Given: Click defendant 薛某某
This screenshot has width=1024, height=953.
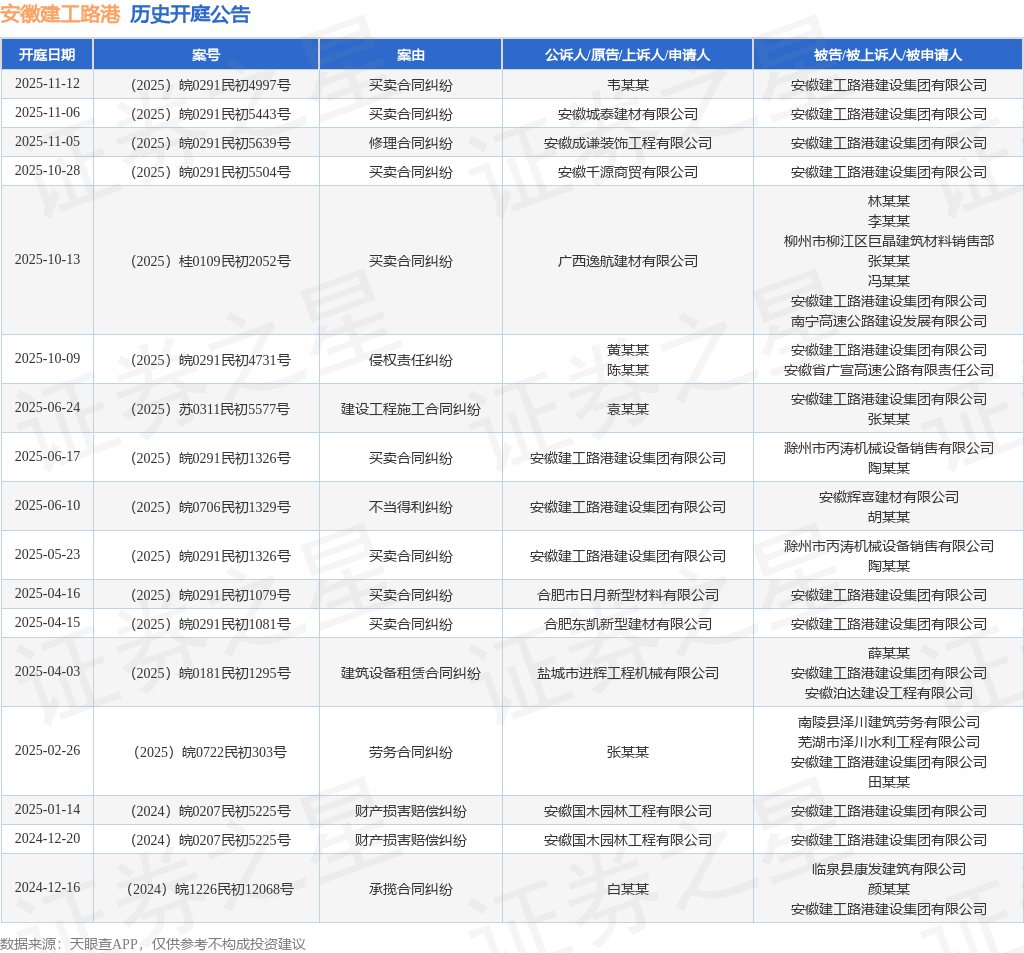Looking at the screenshot, I should [888, 653].
